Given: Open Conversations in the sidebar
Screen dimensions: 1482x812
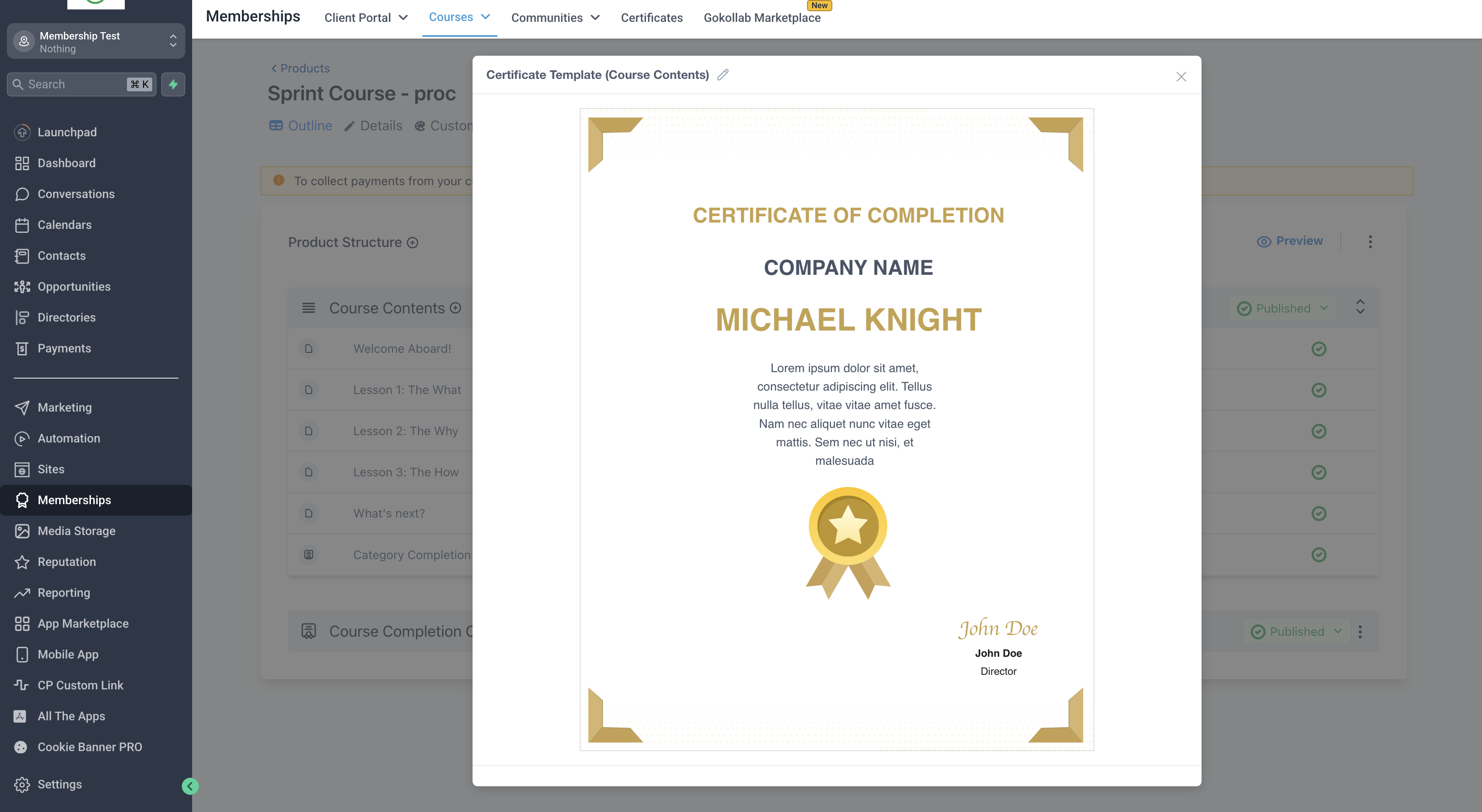Looking at the screenshot, I should [75, 194].
